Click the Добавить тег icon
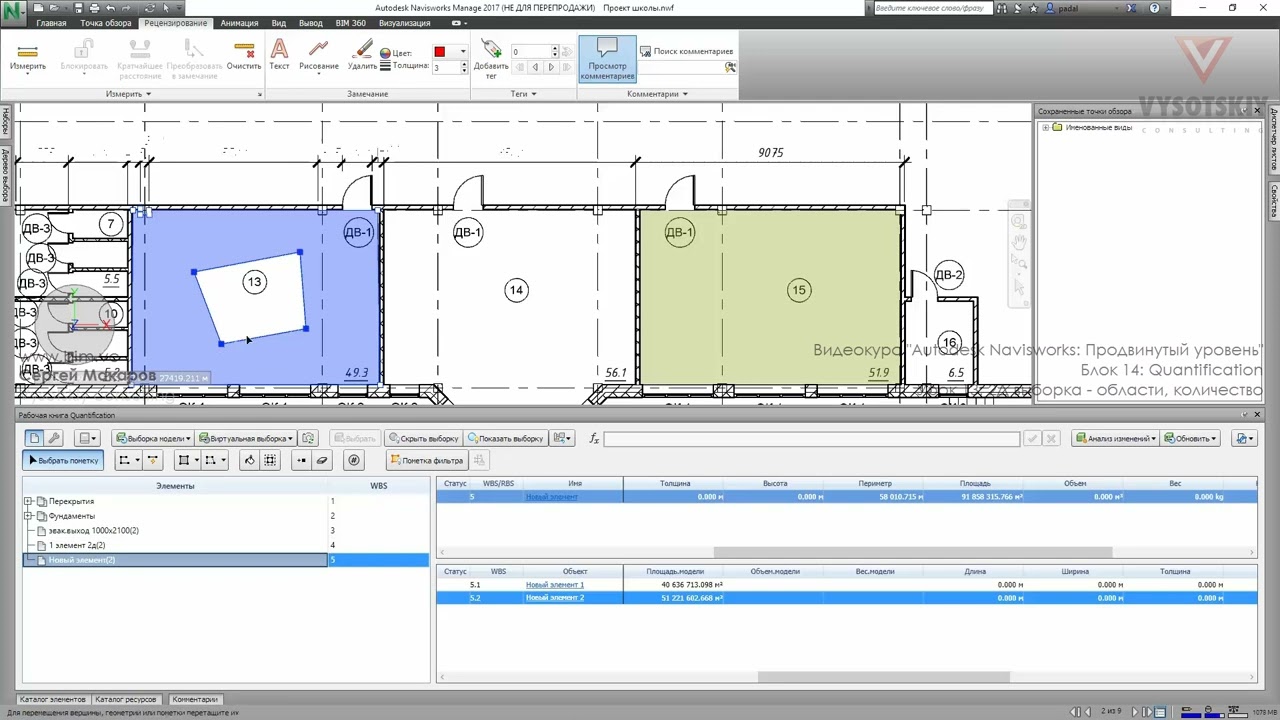Image resolution: width=1280 pixels, height=720 pixels. (491, 58)
